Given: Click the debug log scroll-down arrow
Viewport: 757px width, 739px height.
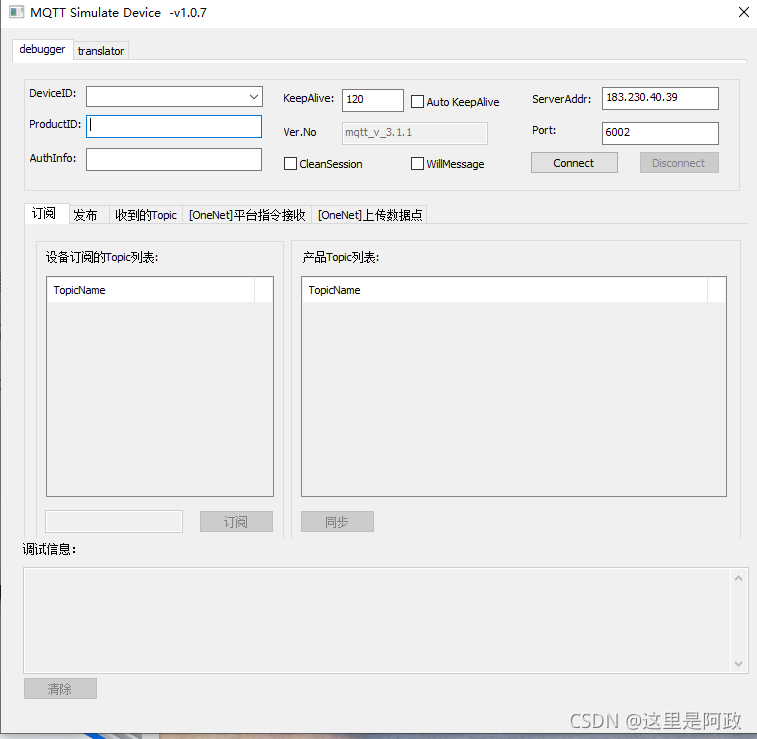Looking at the screenshot, I should click(x=738, y=663).
